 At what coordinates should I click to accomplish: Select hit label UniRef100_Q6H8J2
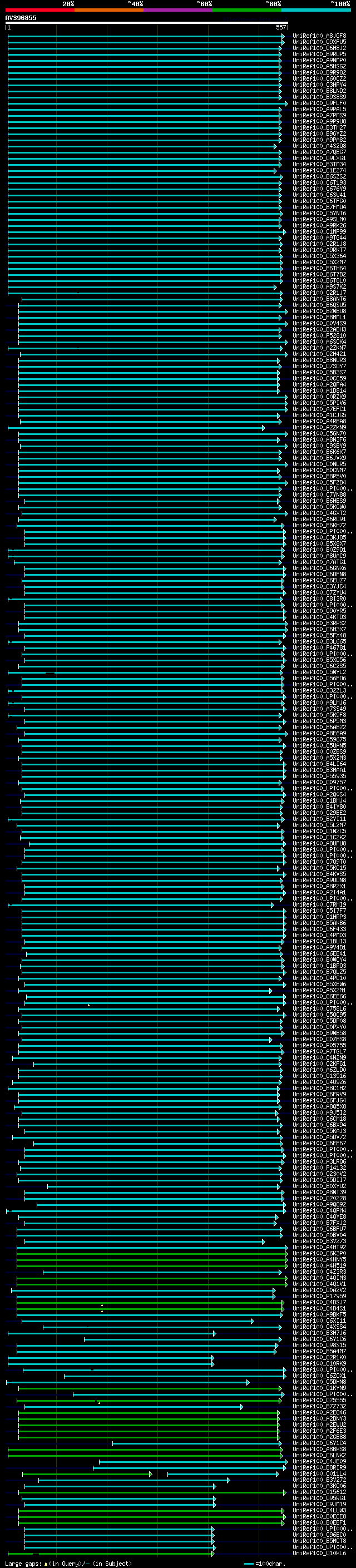click(x=319, y=48)
